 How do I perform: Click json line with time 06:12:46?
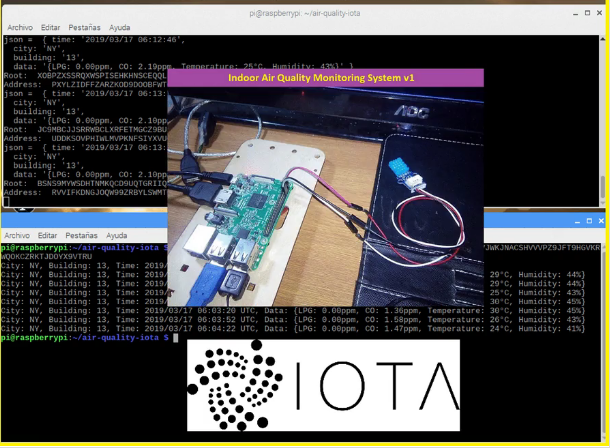[x=95, y=39]
